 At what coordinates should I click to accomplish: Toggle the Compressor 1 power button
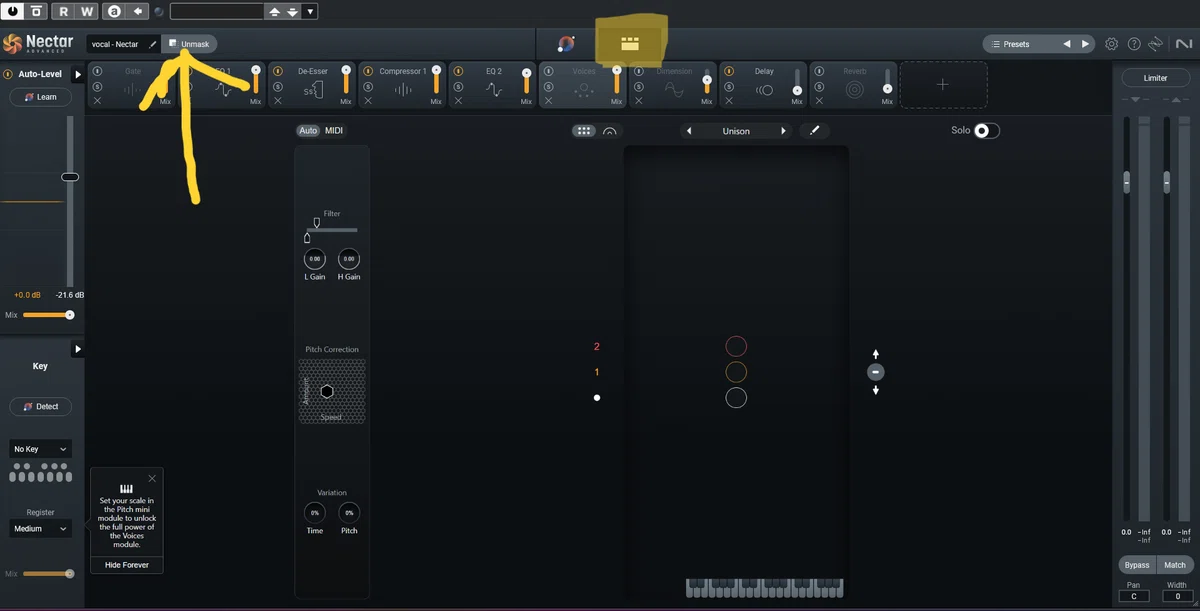[367, 72]
